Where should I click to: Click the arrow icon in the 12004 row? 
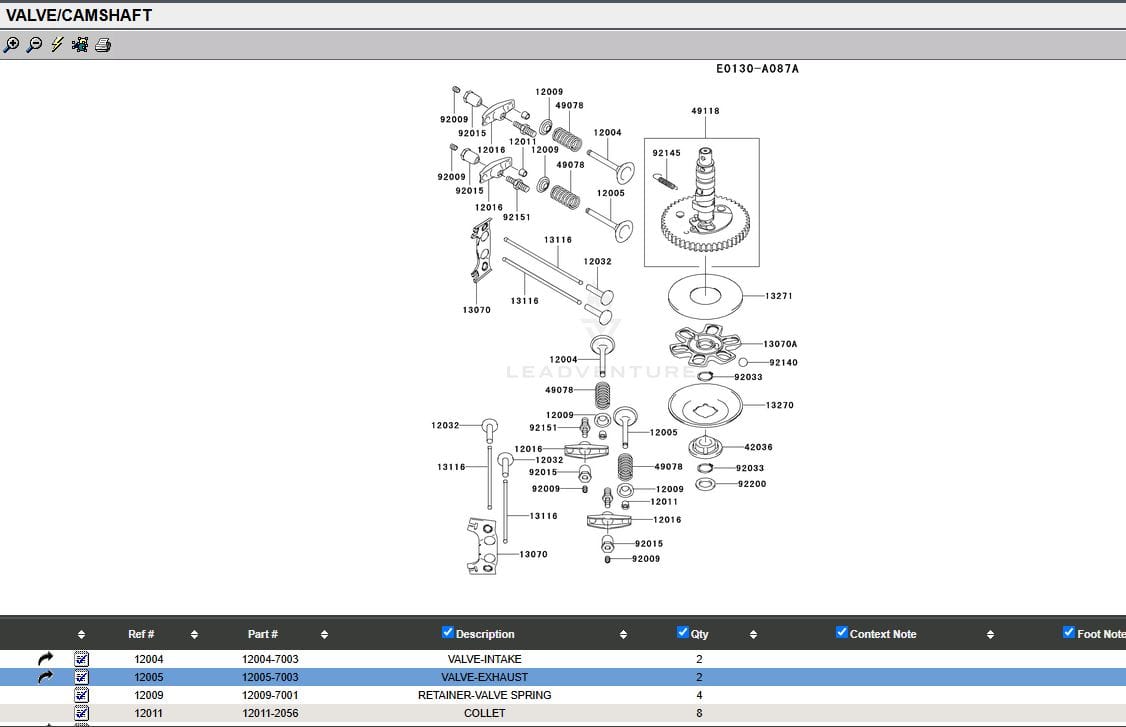45,659
